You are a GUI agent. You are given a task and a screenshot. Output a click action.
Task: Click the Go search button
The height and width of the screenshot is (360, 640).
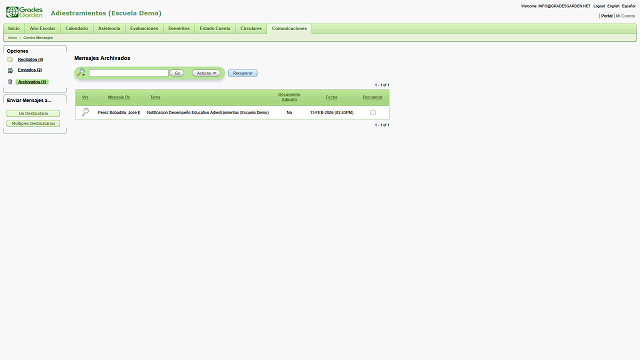177,73
